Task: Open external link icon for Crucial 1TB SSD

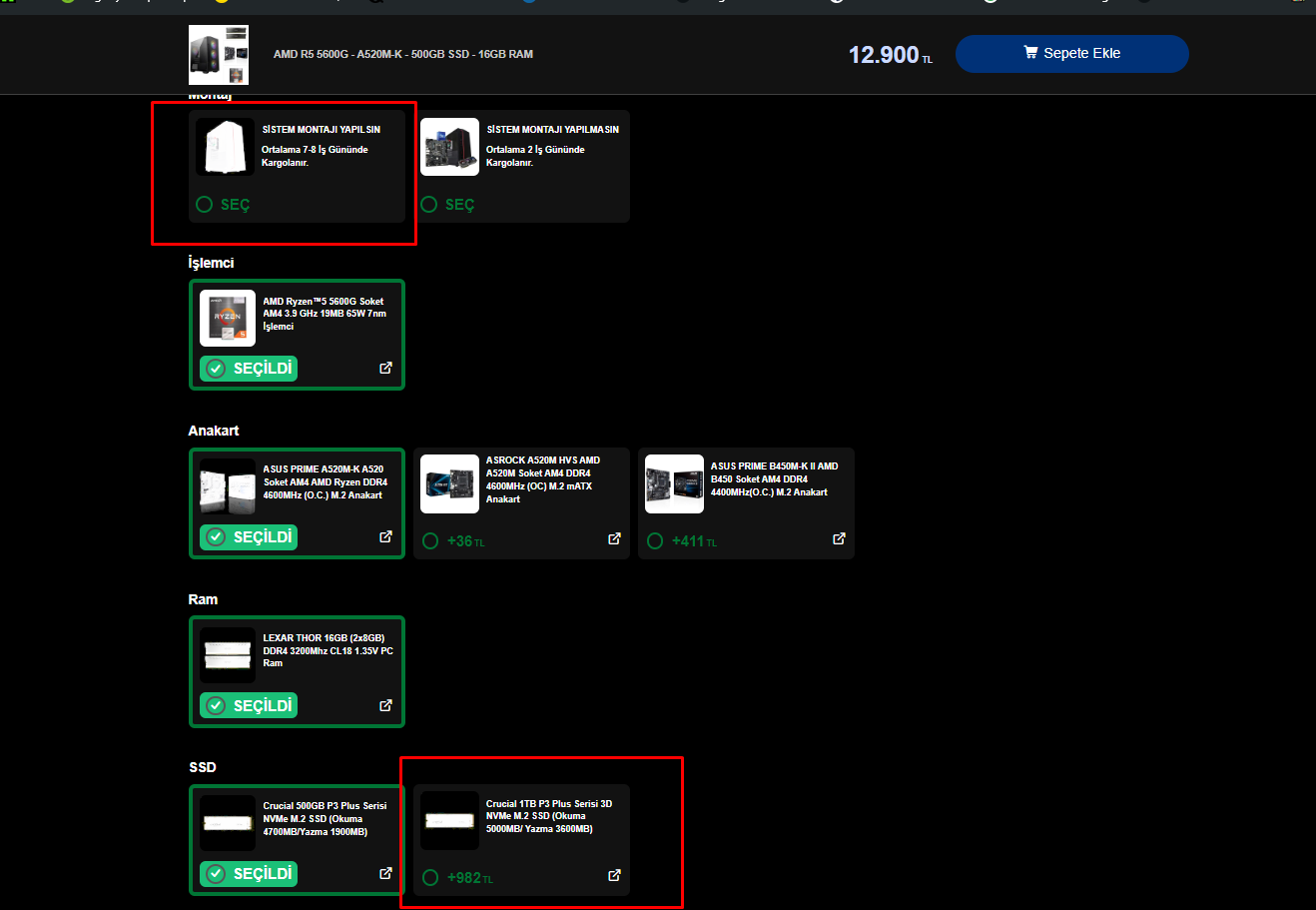Action: click(x=614, y=876)
